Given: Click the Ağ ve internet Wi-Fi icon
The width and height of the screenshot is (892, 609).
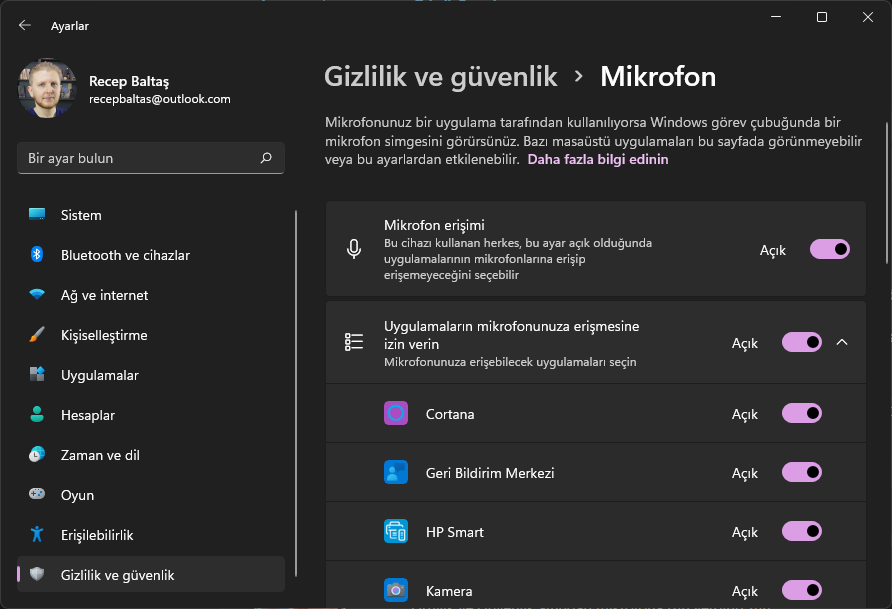Looking at the screenshot, I should 37,295.
